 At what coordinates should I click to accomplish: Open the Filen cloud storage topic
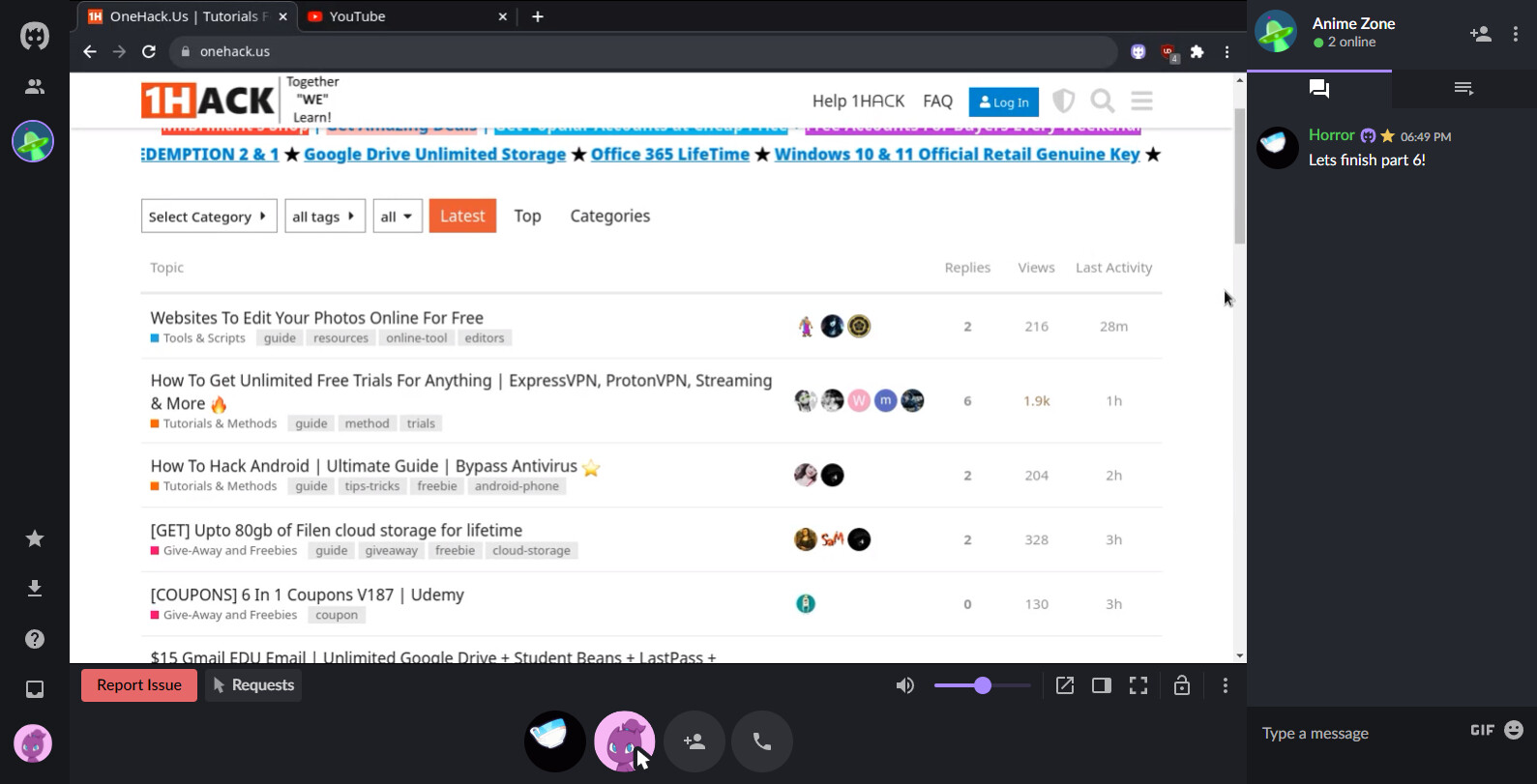click(336, 531)
